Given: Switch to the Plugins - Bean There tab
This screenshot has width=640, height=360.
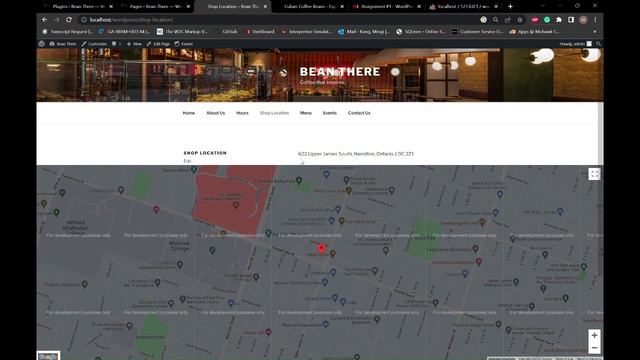Looking at the screenshot, I should pos(78,7).
